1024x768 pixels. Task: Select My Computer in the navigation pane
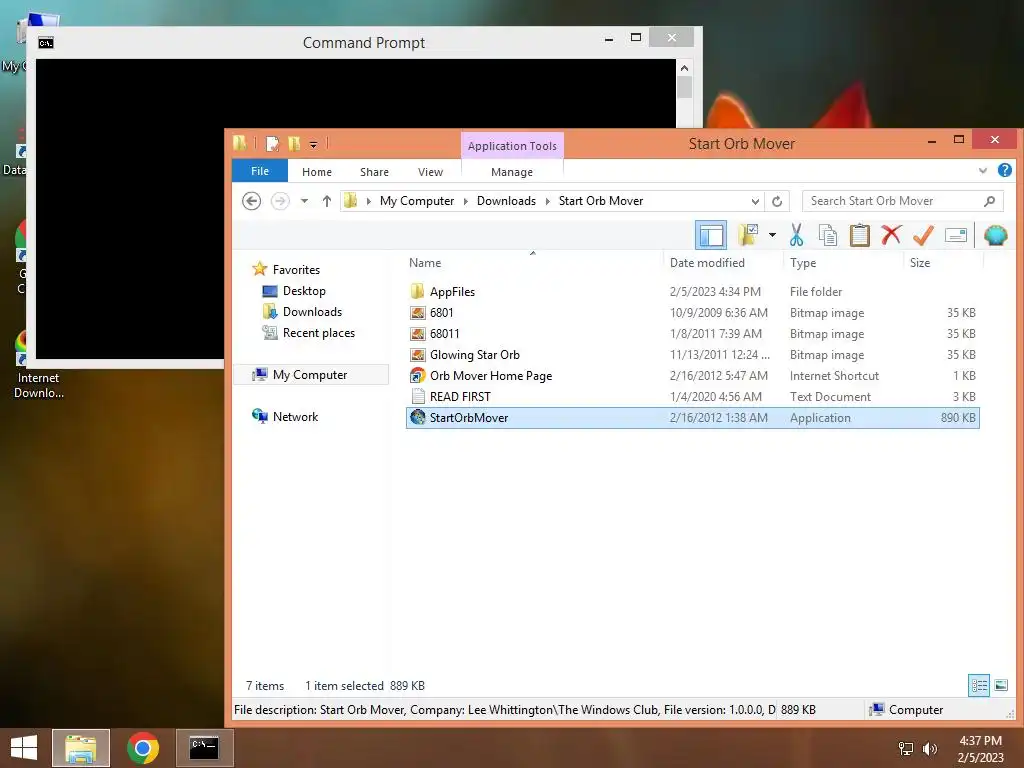[x=312, y=375]
